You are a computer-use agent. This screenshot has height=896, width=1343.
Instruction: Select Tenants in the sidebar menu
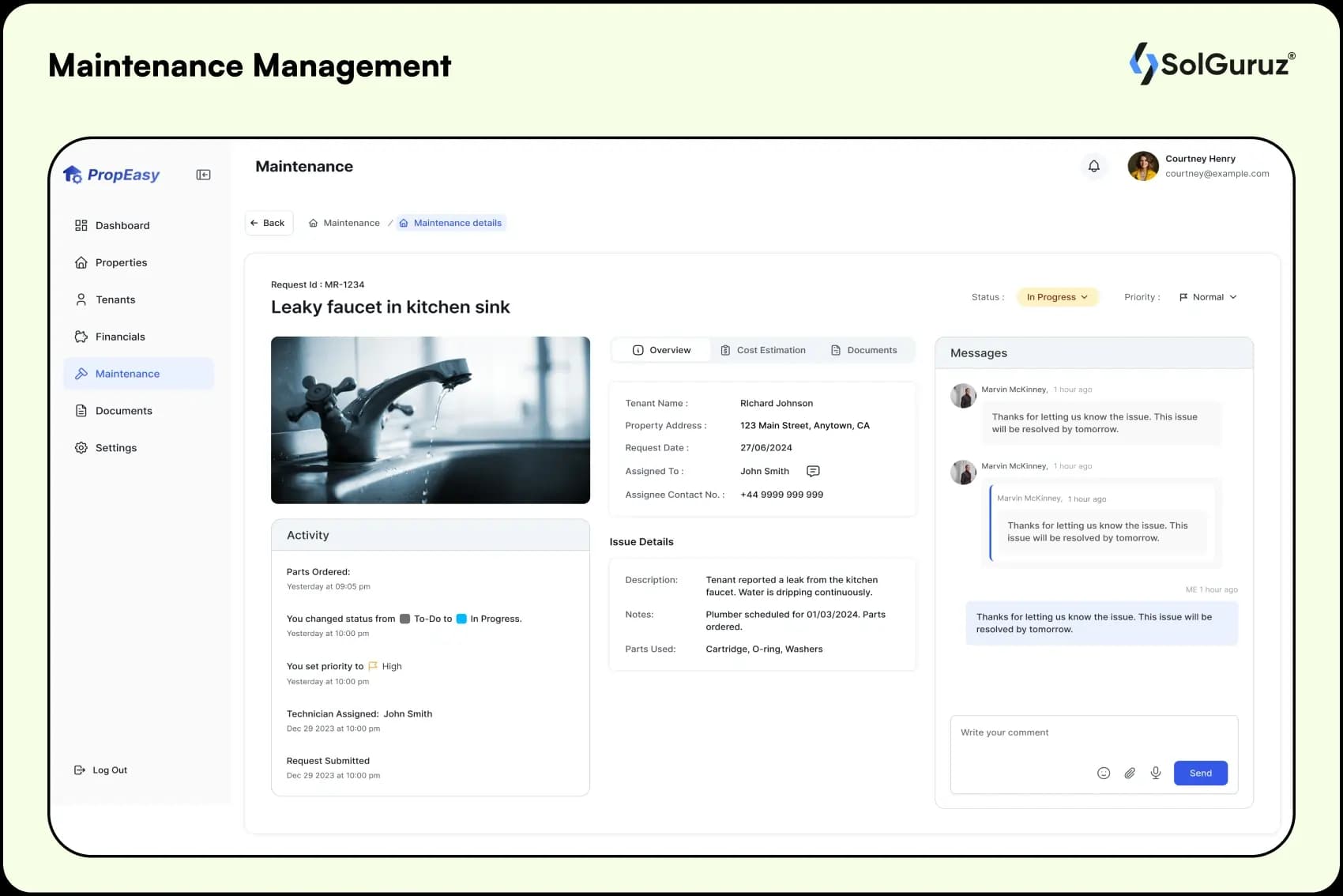[115, 299]
